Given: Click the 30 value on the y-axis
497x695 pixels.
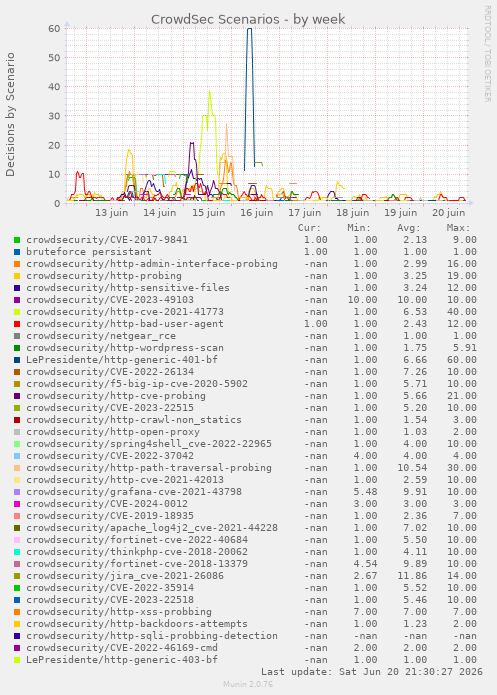Looking at the screenshot, I should [54, 116].
